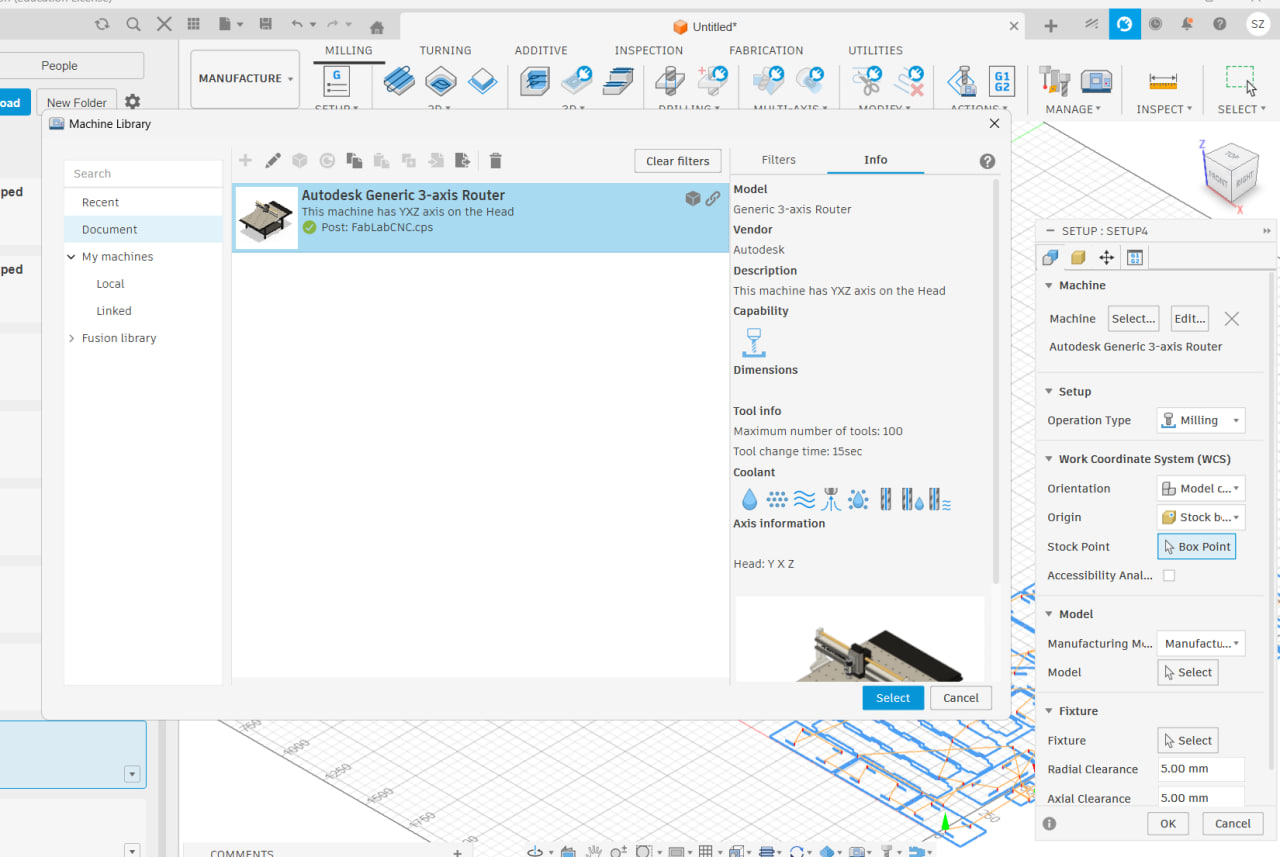Screen dimensions: 1280x857
Task: Click the OK button in Setup panel
Action: tap(1168, 824)
